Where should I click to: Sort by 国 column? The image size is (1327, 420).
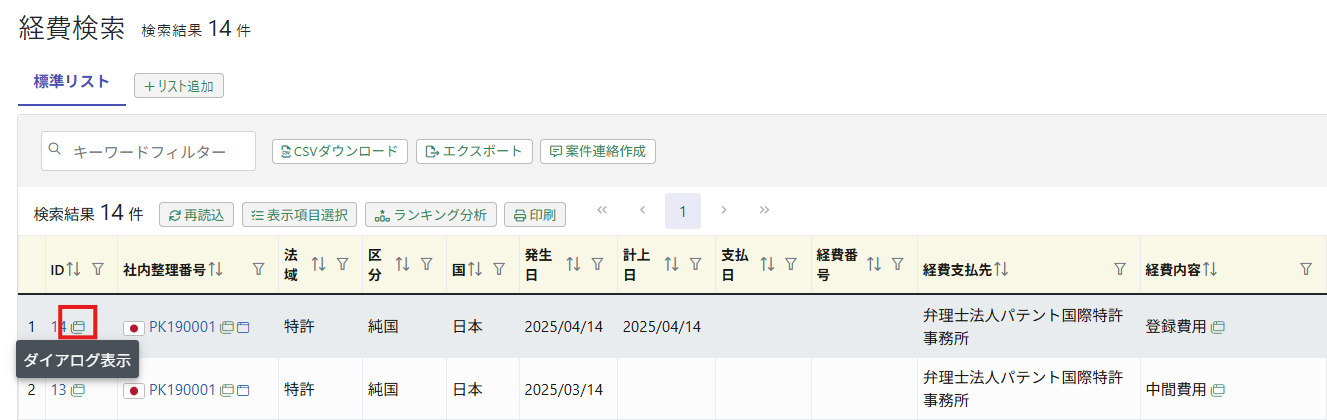pos(475,269)
